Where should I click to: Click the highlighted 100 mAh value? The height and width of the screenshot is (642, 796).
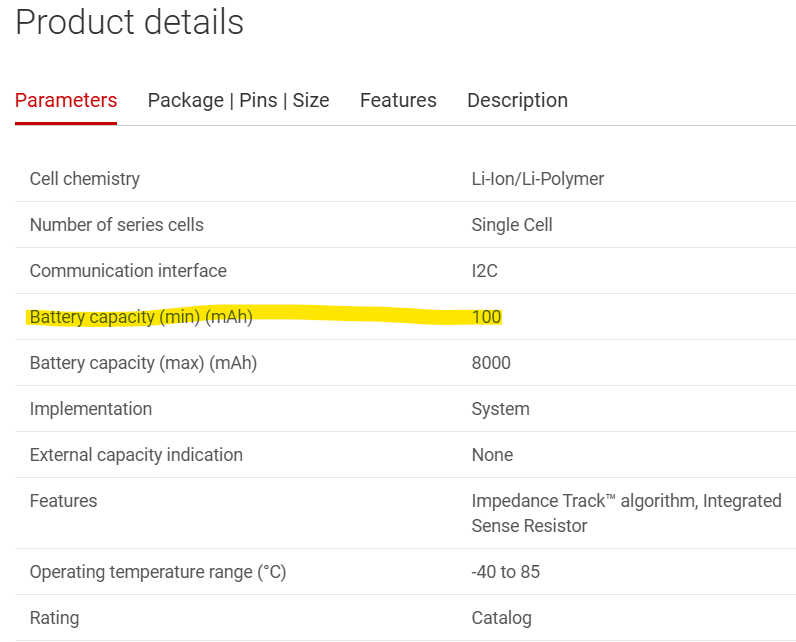click(x=486, y=317)
